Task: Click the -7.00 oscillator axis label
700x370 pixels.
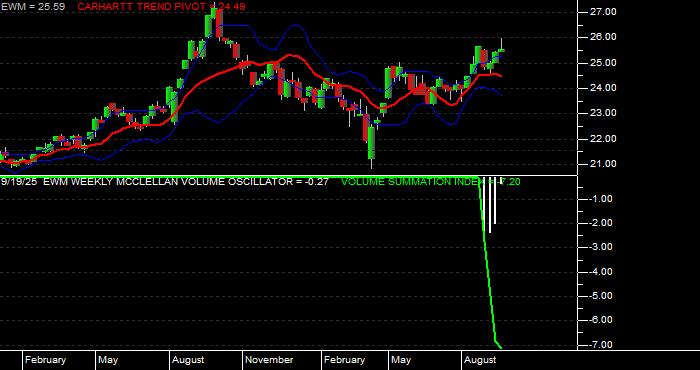Action: (x=602, y=345)
